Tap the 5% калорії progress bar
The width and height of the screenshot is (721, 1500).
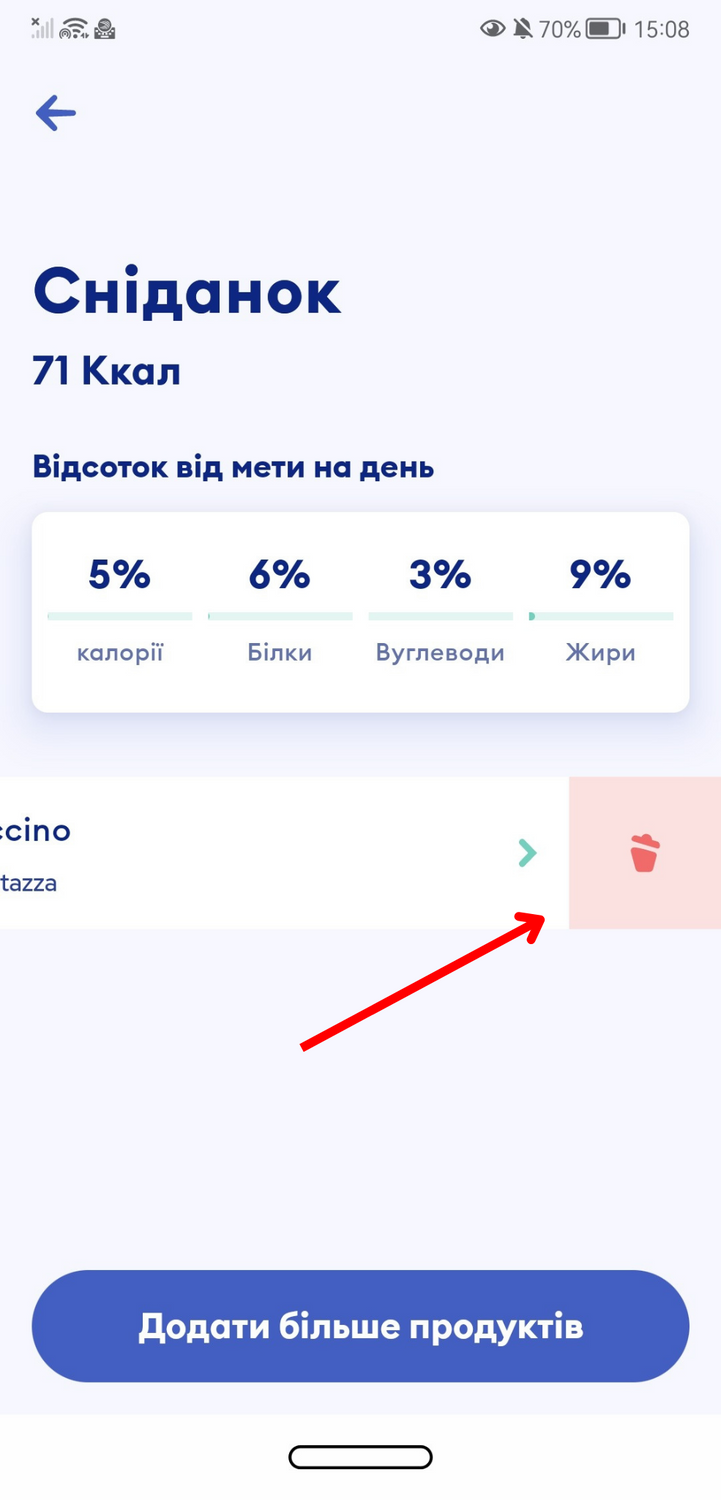click(x=120, y=616)
